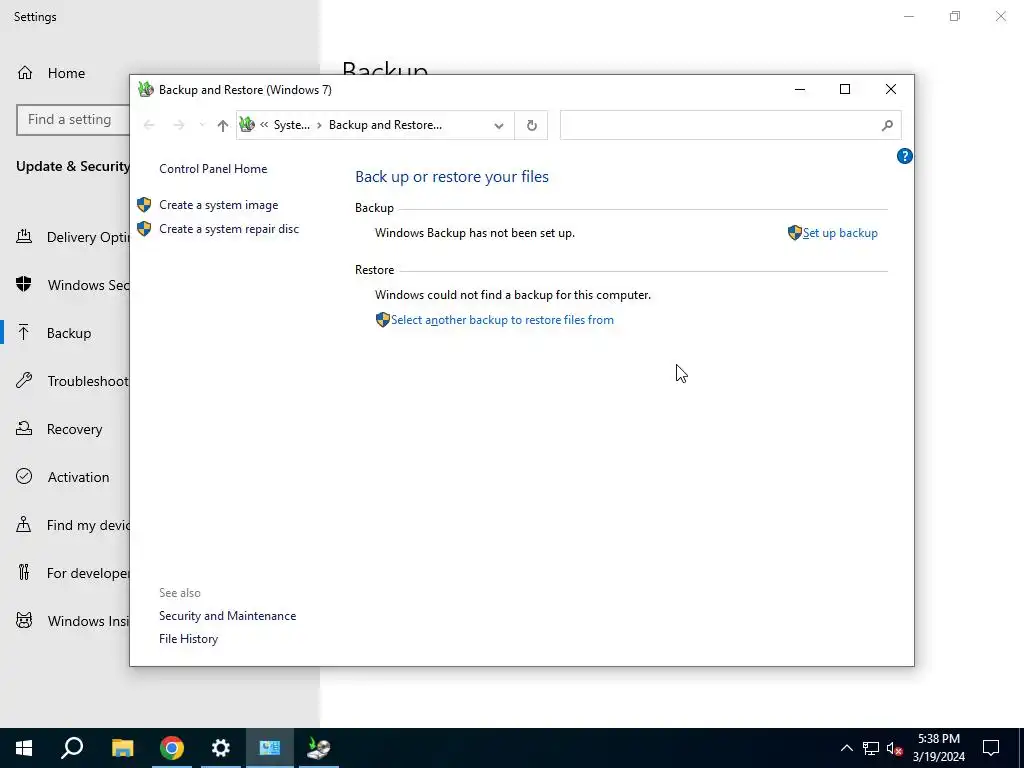Image resolution: width=1024 pixels, height=768 pixels.
Task: Show hidden system tray icons
Action: coord(846,748)
